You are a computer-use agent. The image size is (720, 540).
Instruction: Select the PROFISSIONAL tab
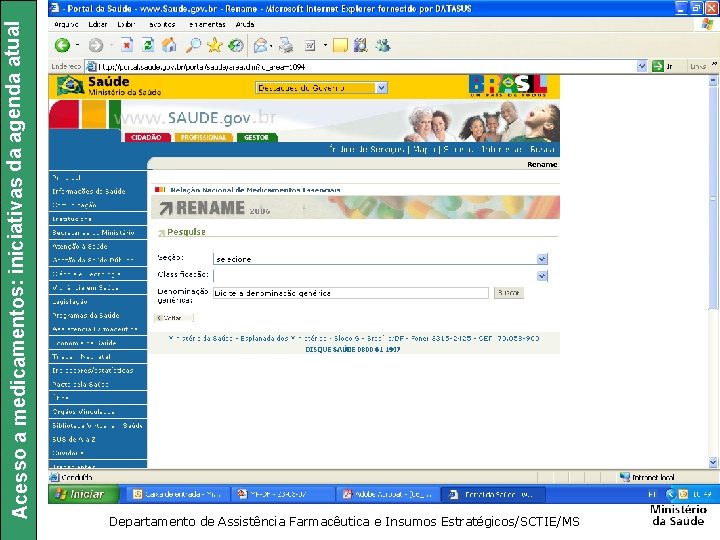point(203,137)
